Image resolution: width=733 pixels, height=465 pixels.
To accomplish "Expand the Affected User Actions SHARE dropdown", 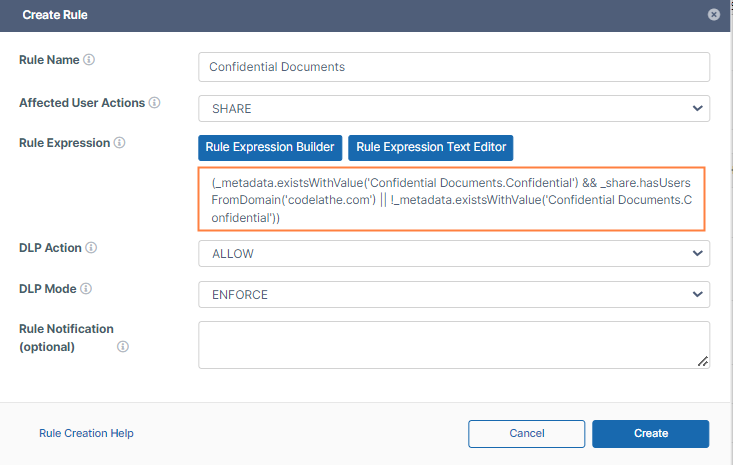I will point(454,108).
